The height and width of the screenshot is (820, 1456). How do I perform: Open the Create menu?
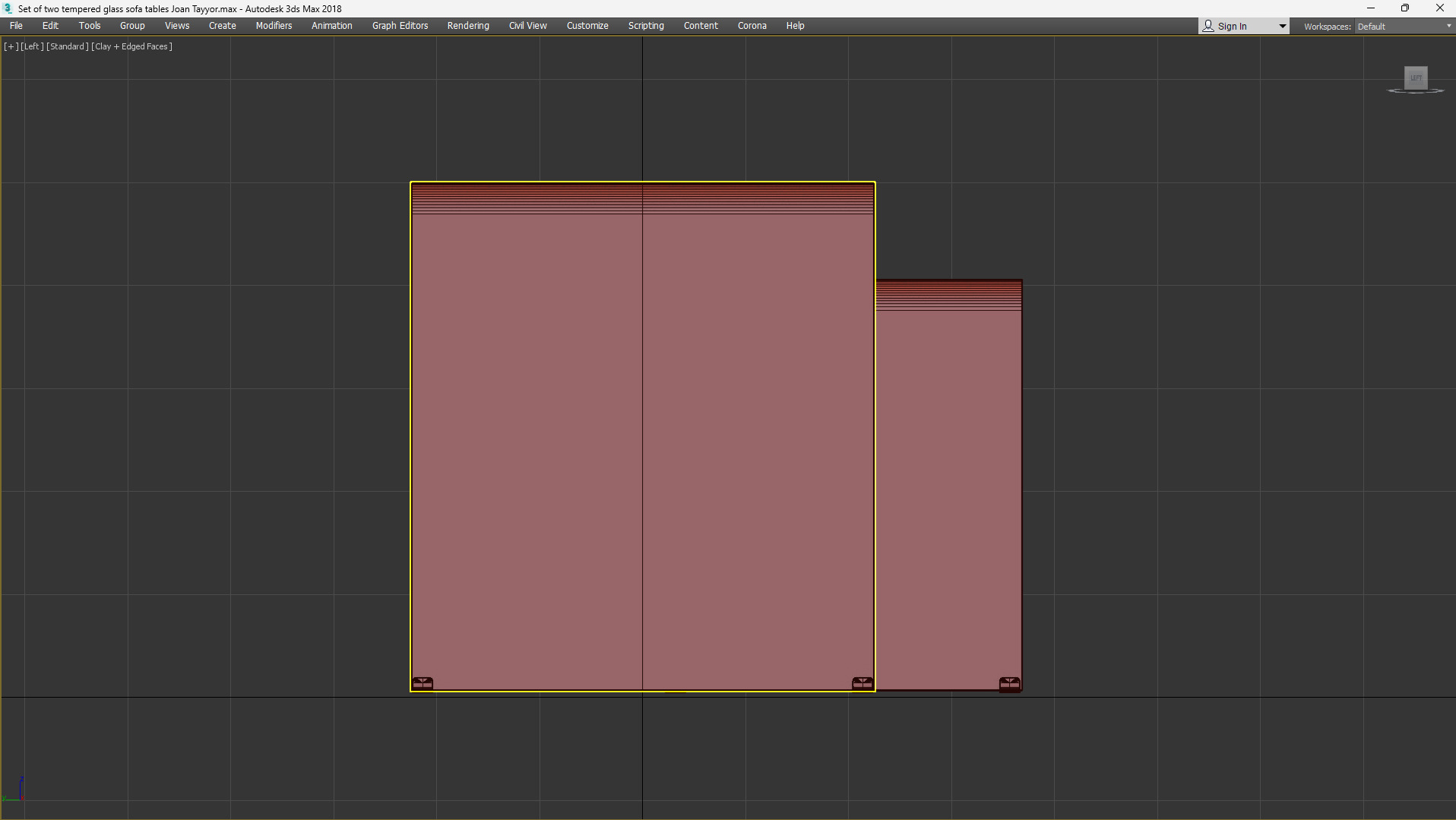tap(223, 26)
